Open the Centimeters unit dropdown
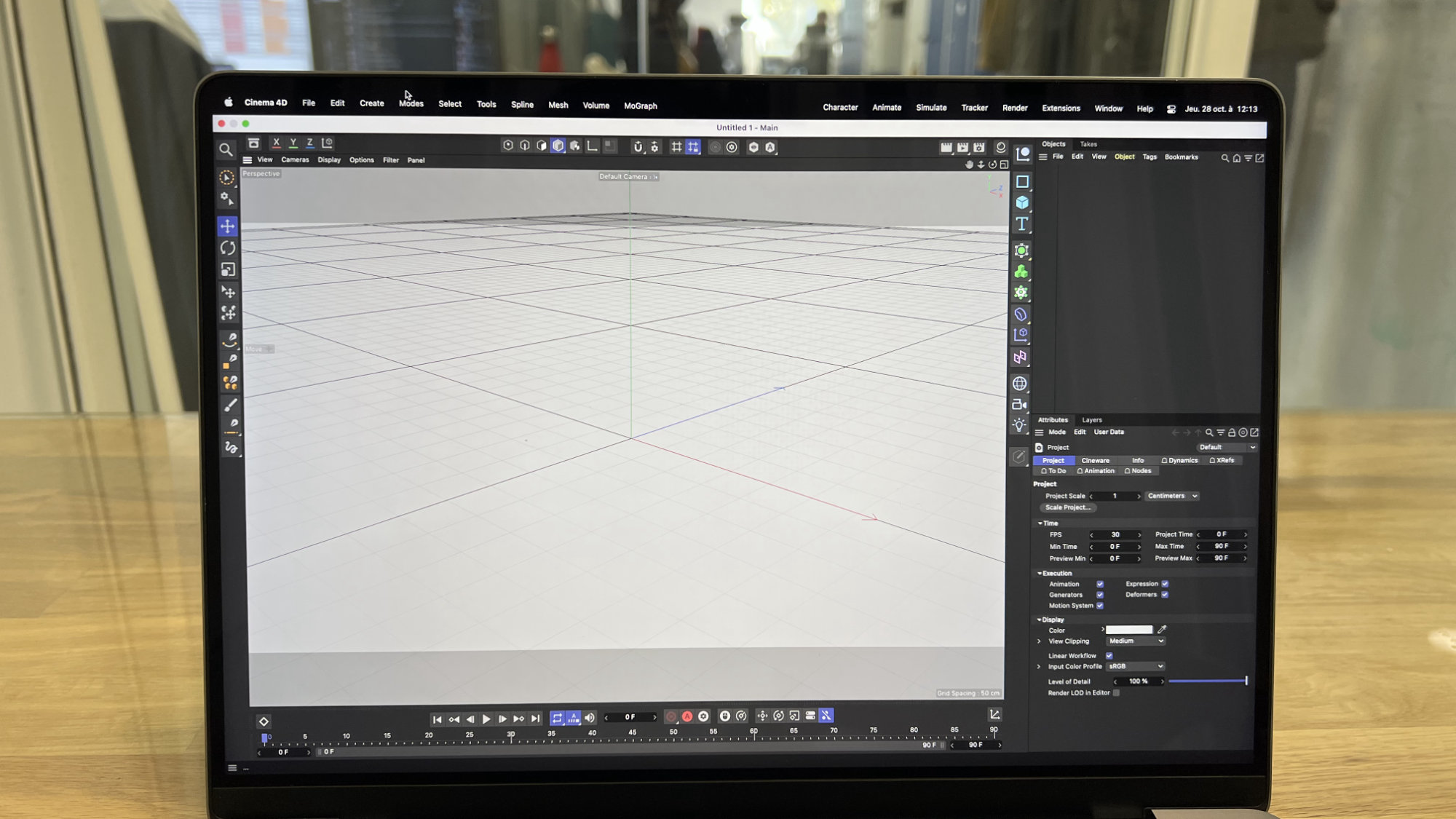This screenshot has height=819, width=1456. (x=1172, y=496)
